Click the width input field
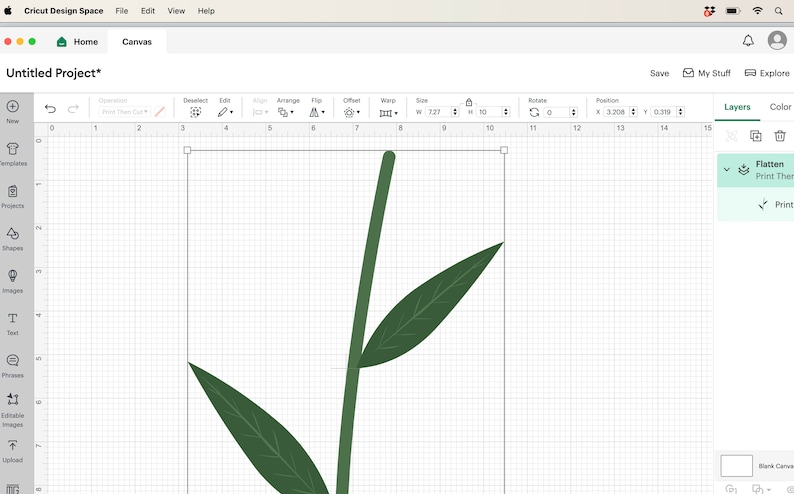Screen dimensions: 794x494 438,112
